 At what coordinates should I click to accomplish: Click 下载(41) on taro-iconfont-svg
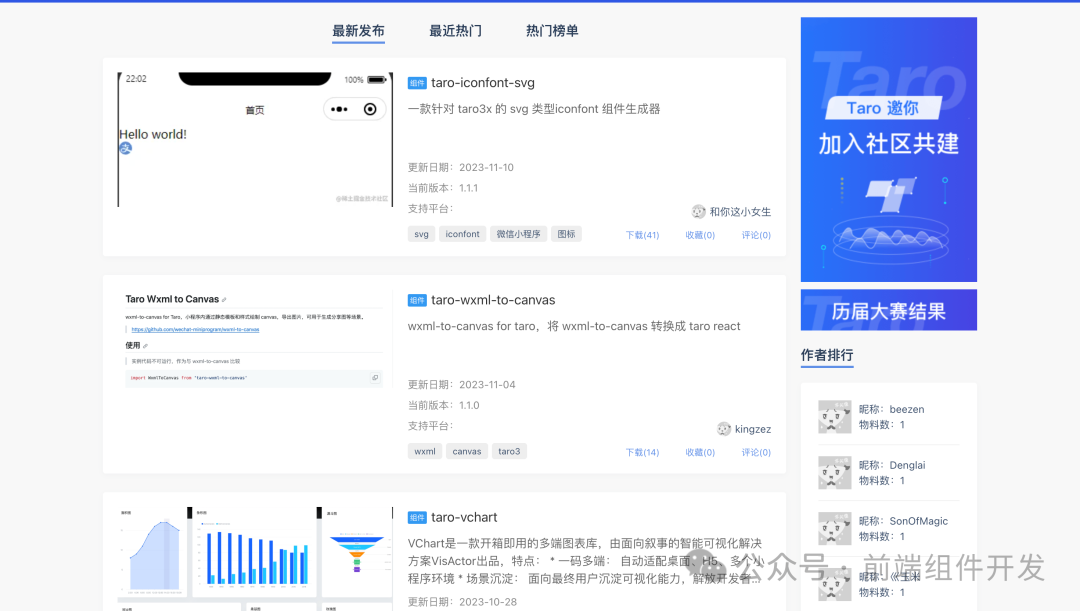tap(642, 235)
